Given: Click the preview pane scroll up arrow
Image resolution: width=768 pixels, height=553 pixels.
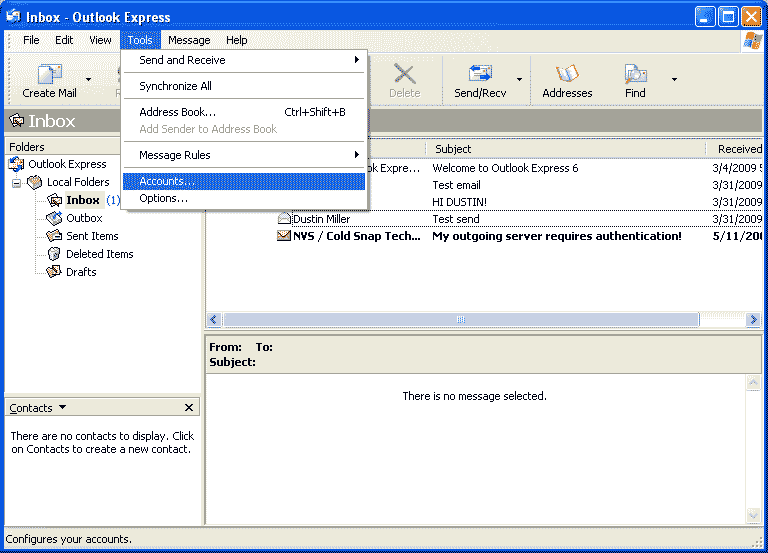Looking at the screenshot, I should point(753,382).
